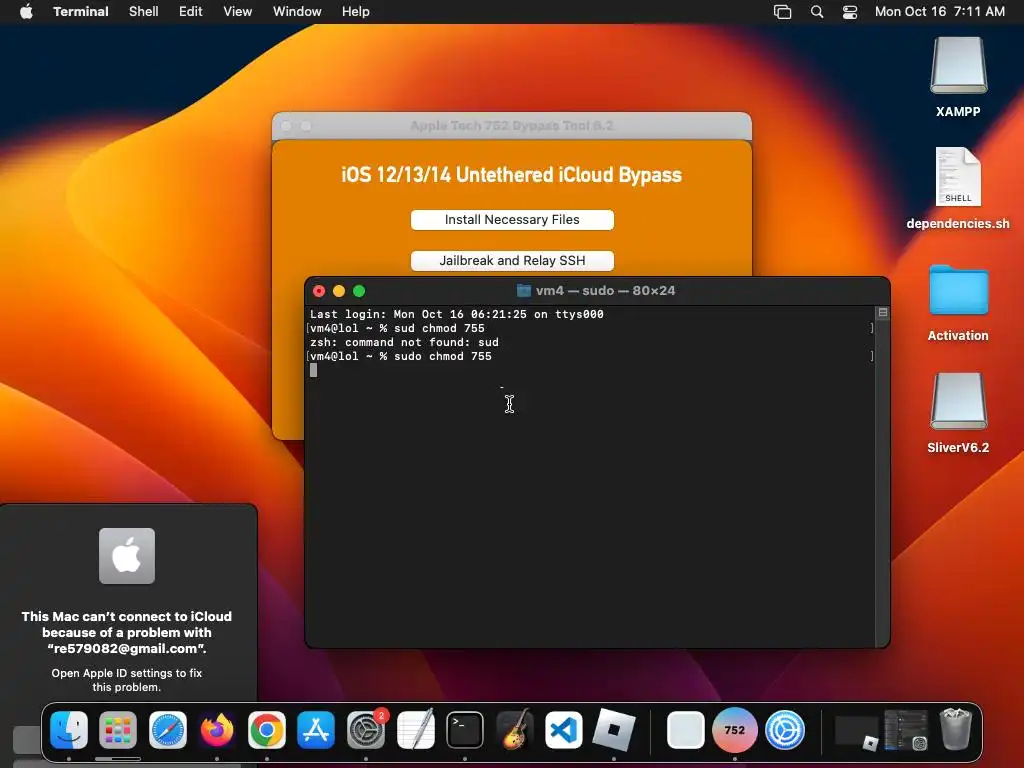Open Finder from the dock
This screenshot has width=1024, height=768.
pyautogui.click(x=69, y=730)
